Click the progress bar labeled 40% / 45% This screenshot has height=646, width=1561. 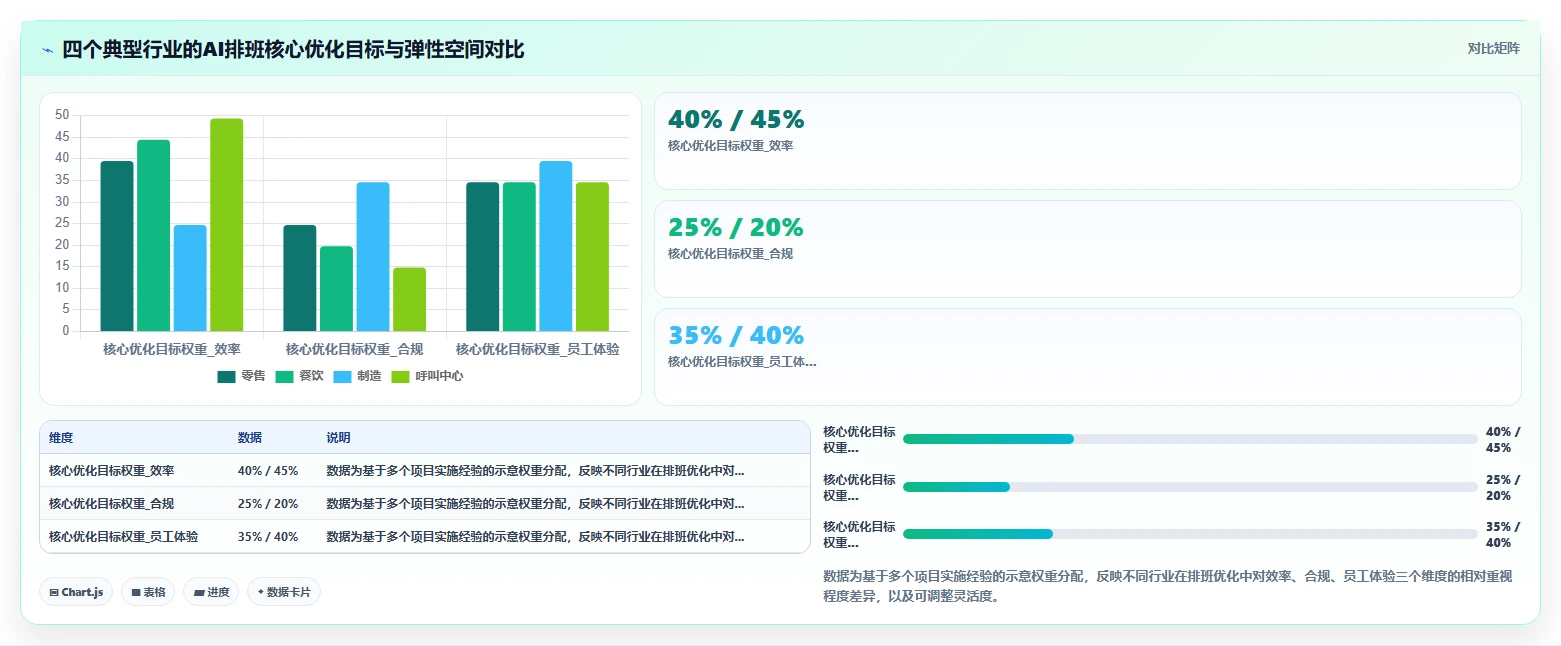(x=1190, y=439)
